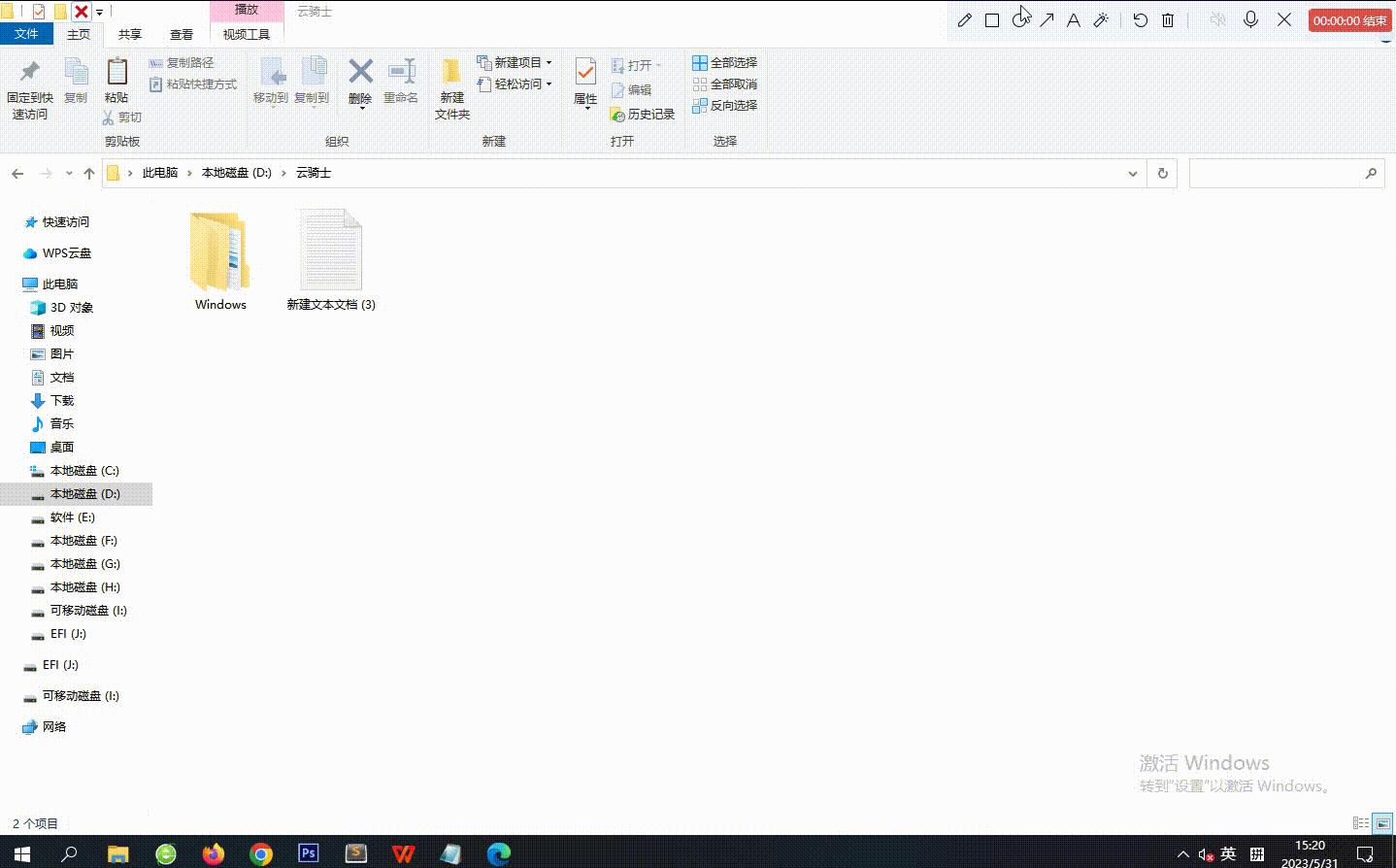The width and height of the screenshot is (1396, 868).
Task: Click the microphone icon in the recording toolbar
Action: point(1250,19)
